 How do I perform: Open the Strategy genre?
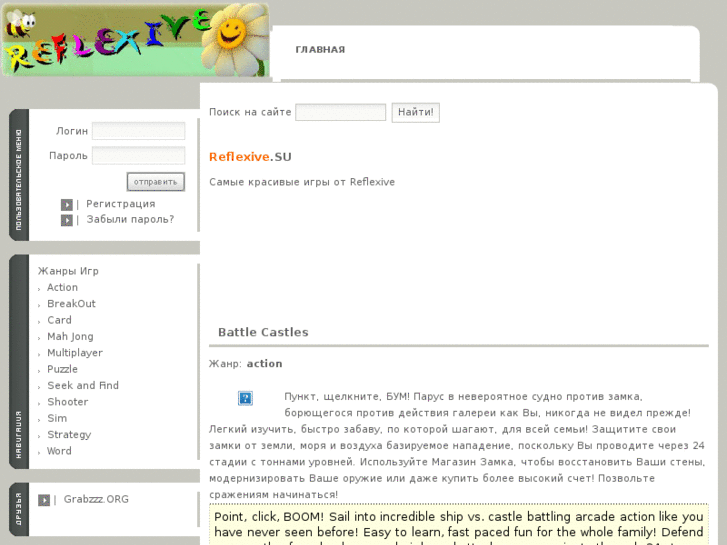69,435
